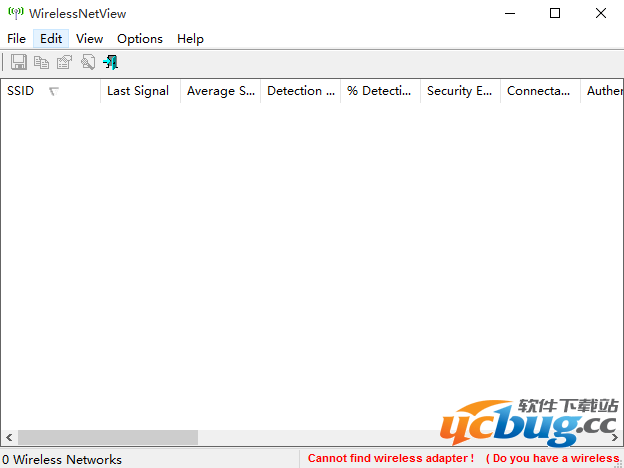624x468 pixels.
Task: Sort by the % Detection column
Action: pos(380,91)
